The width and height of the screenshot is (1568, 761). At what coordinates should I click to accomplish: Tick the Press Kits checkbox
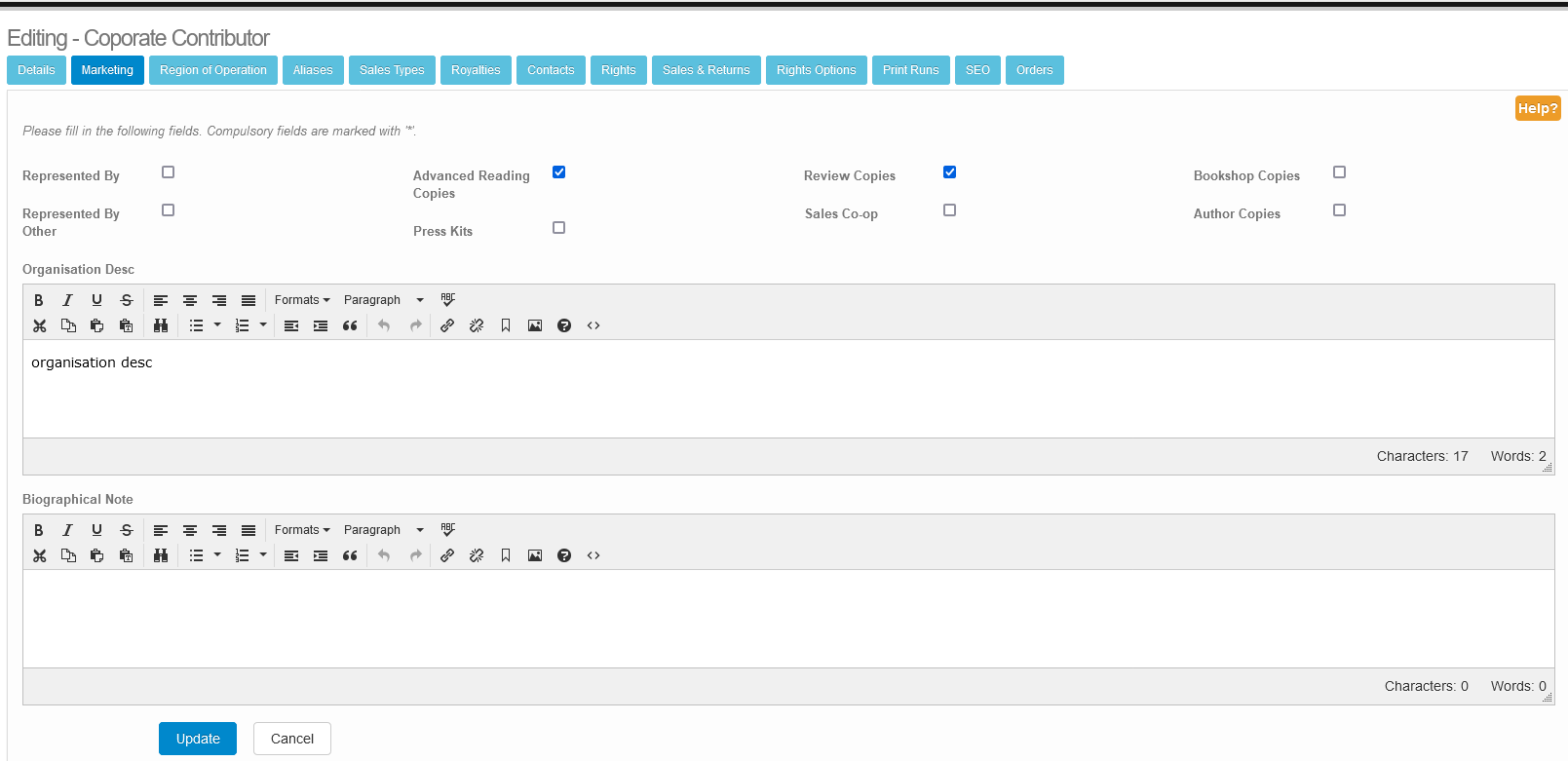click(559, 228)
